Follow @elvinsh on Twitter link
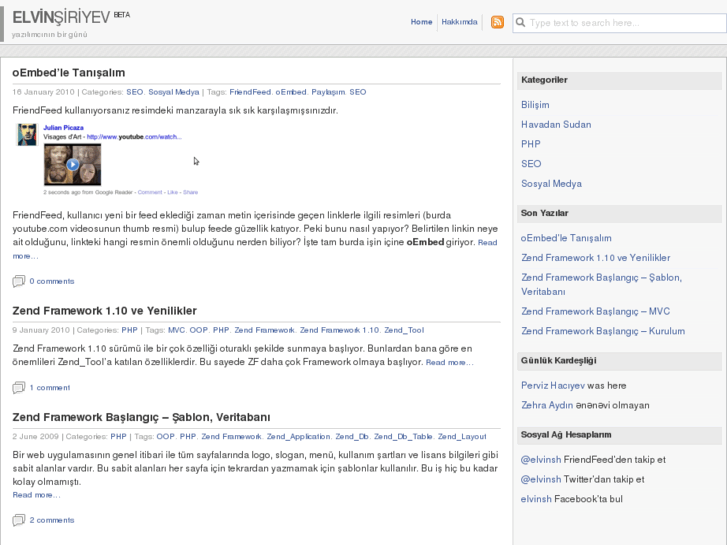The image size is (727, 545). 541,479
